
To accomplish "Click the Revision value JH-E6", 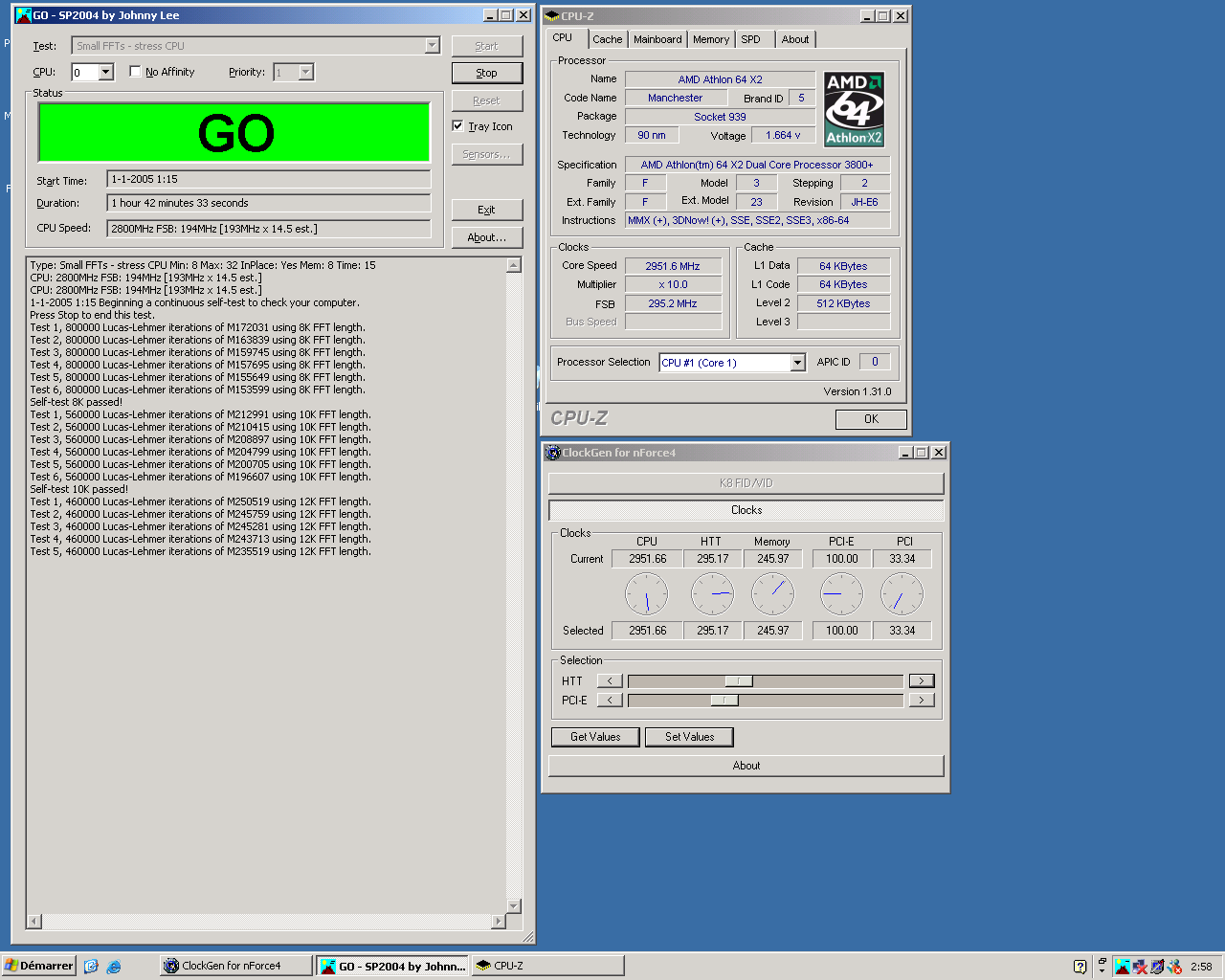I will [864, 202].
